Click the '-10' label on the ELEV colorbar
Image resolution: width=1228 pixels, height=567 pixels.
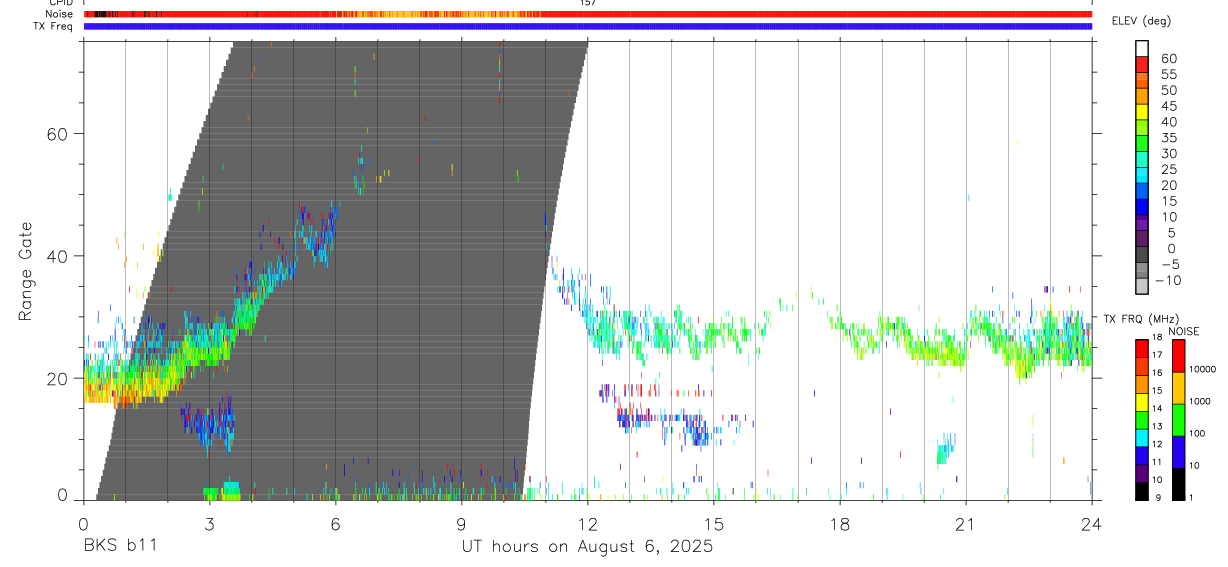coord(1170,281)
